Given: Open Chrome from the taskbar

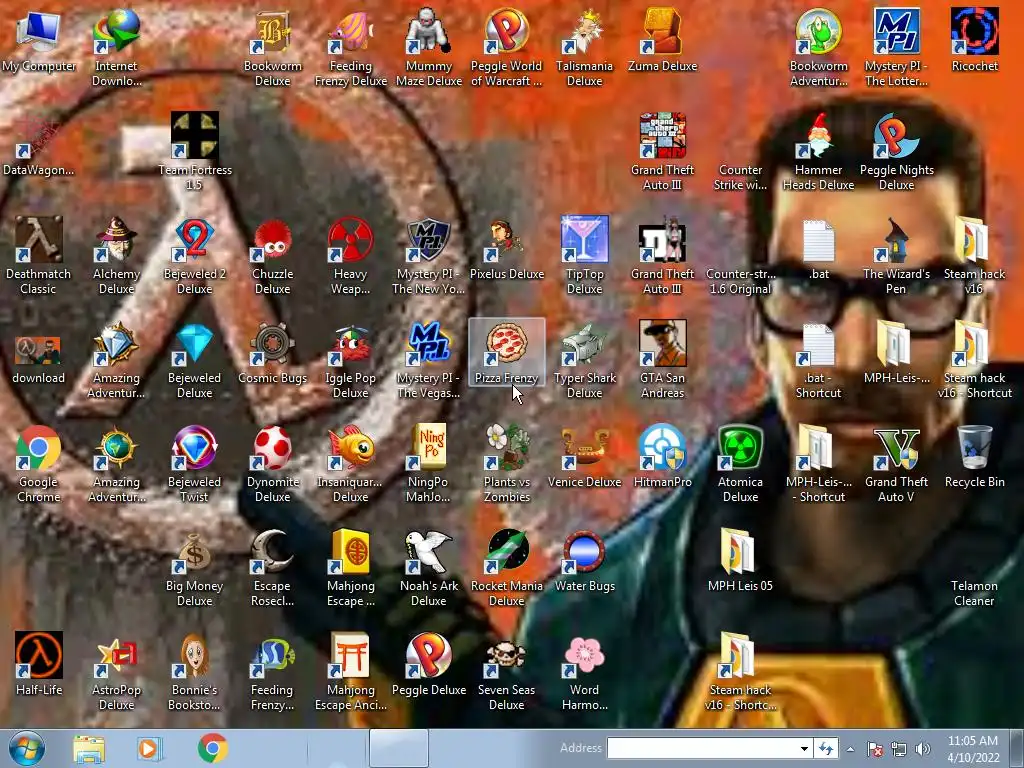Looking at the screenshot, I should pyautogui.click(x=213, y=748).
